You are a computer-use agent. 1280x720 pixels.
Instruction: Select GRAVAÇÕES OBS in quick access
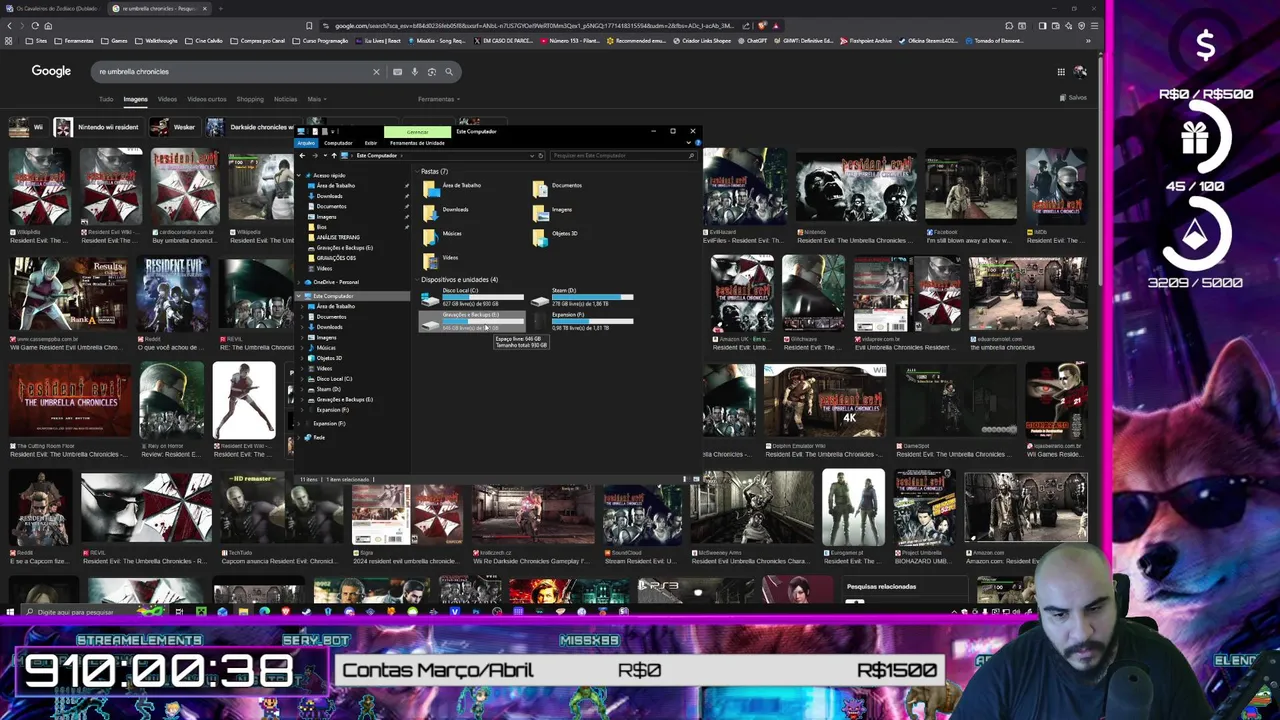[335, 258]
